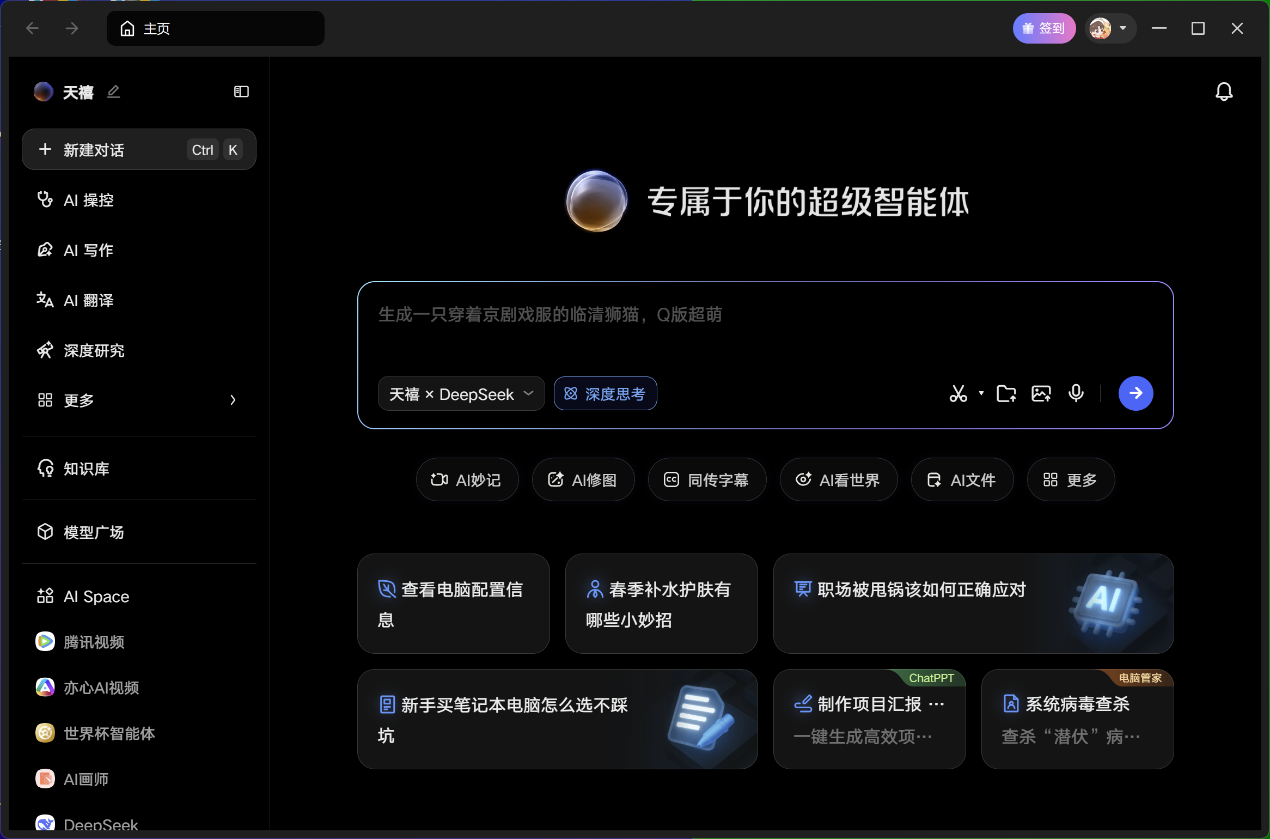Viewport: 1270px width, 839px height.
Task: Open the AI妙记 shortcut
Action: pyautogui.click(x=467, y=479)
